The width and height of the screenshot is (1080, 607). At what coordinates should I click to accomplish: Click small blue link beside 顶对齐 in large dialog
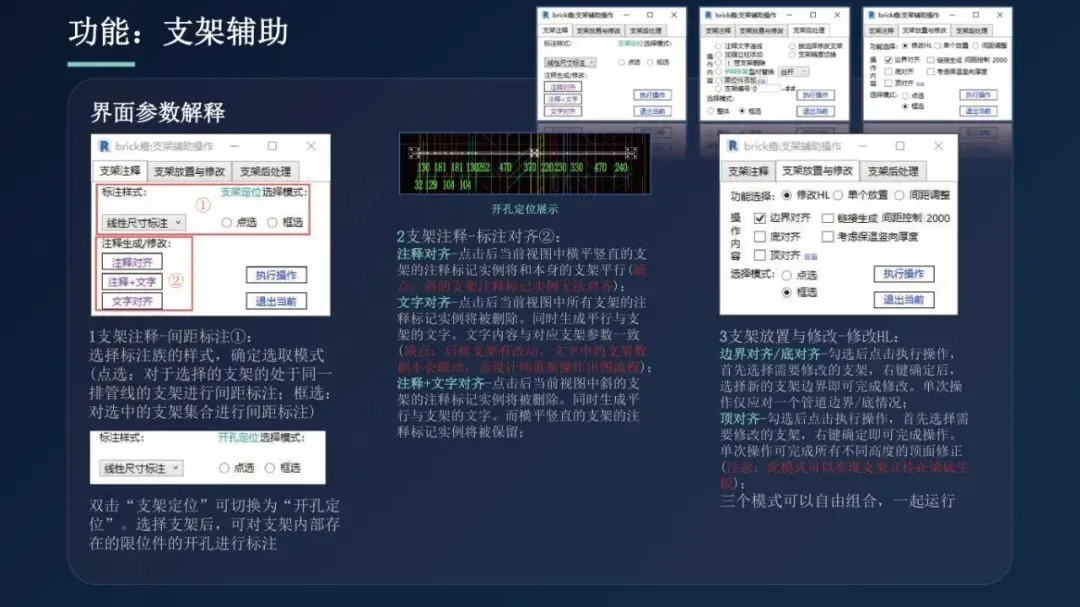(811, 256)
